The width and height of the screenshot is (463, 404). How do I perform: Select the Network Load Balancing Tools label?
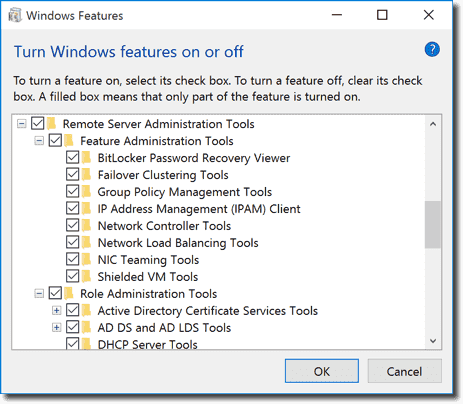[178, 243]
